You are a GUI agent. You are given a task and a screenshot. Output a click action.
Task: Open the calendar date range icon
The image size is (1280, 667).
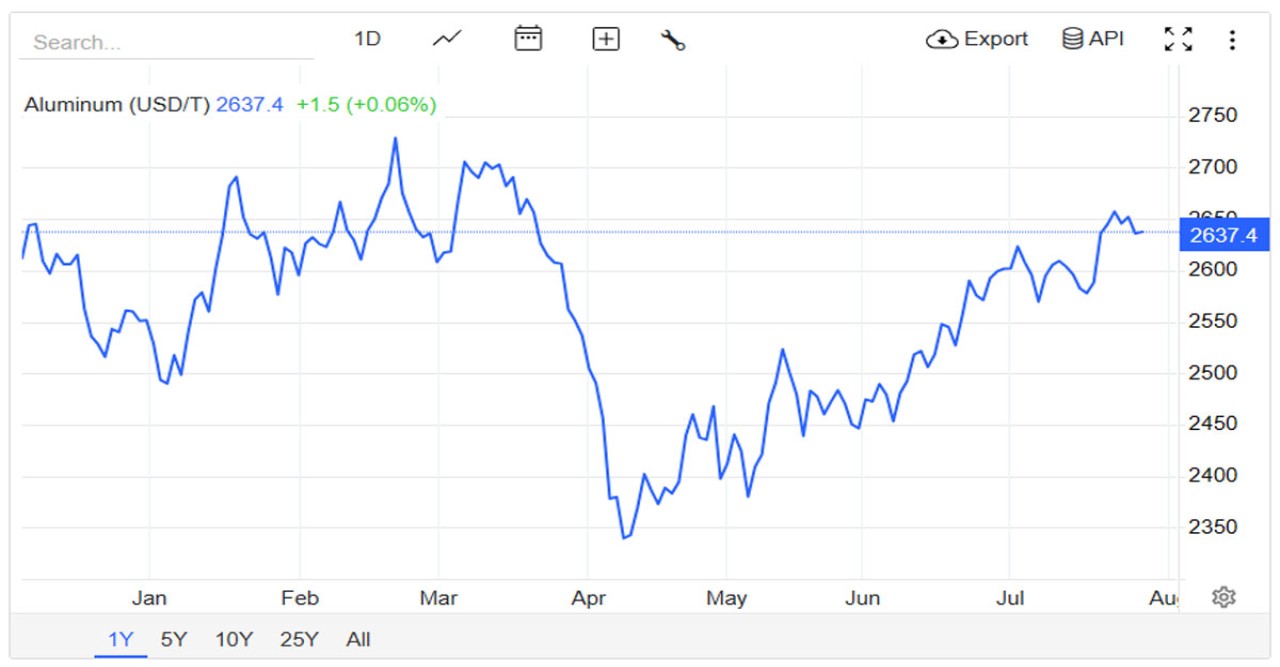coord(529,38)
